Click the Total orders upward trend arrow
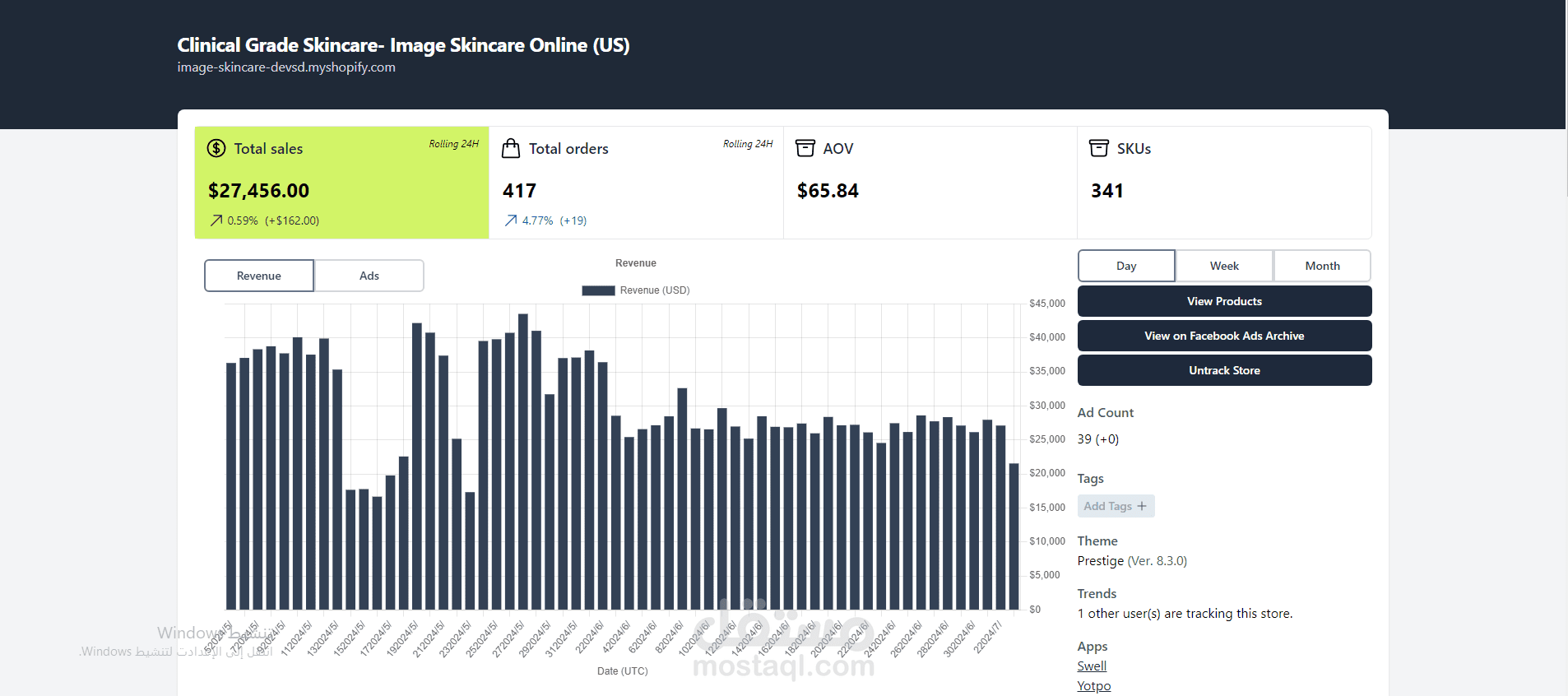 click(511, 220)
